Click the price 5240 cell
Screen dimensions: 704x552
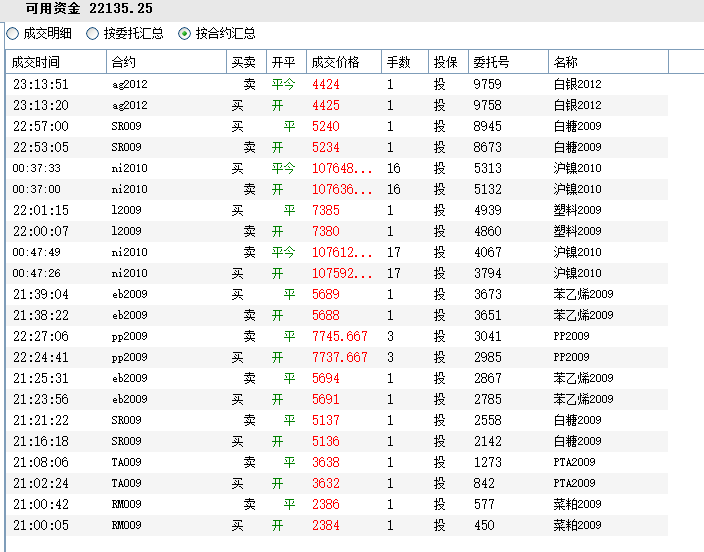(326, 127)
